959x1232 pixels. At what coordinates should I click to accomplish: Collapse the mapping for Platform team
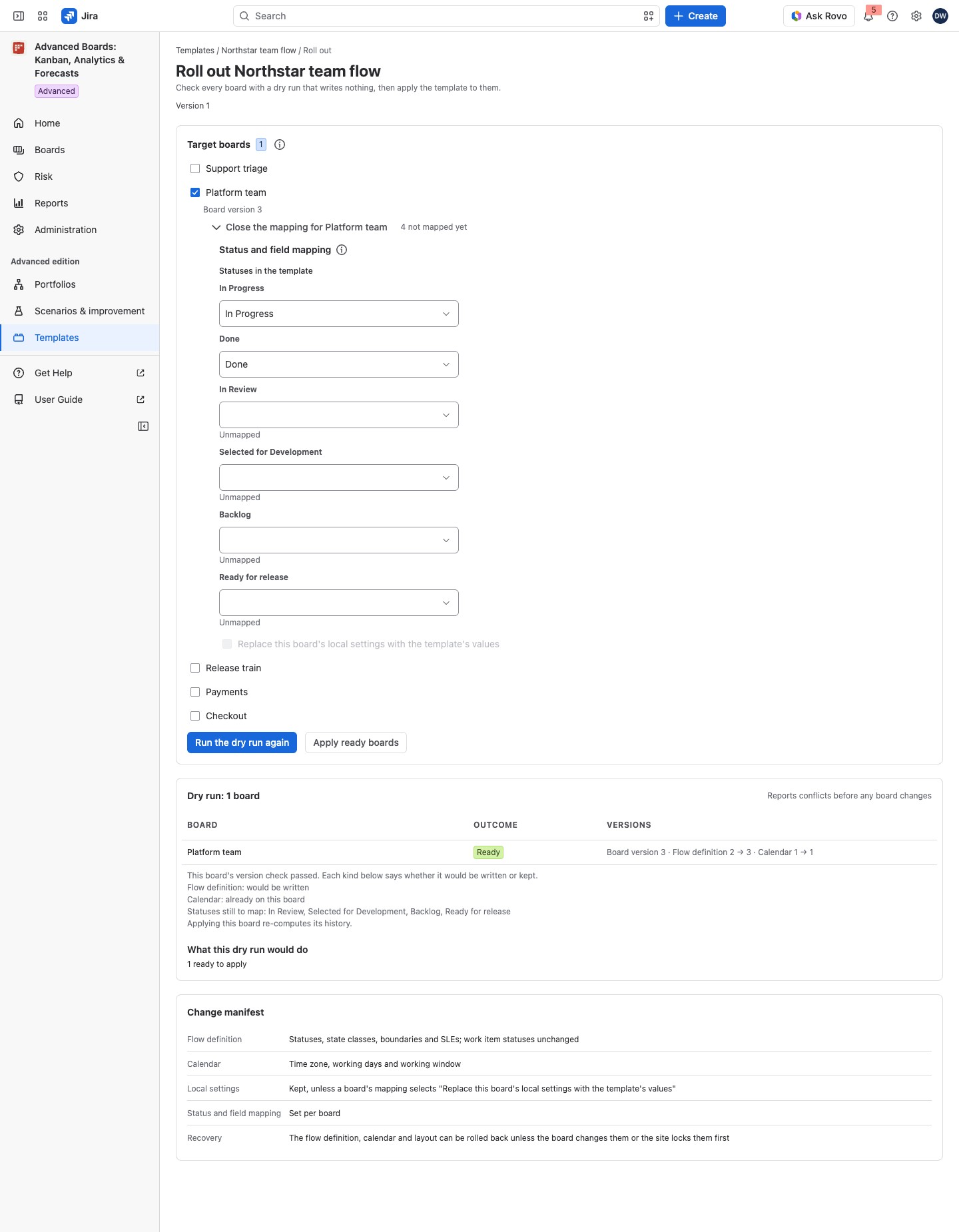click(x=299, y=227)
